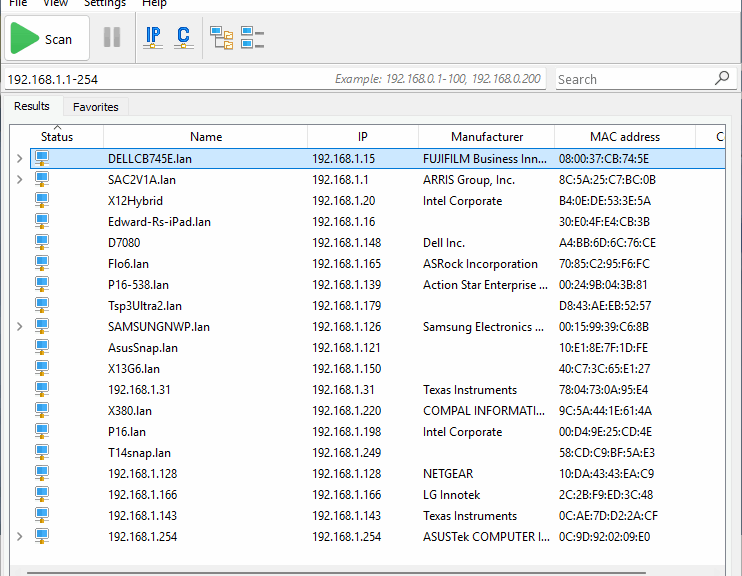Click MAC address 0C:AE:7D:D2:2A:CF
This screenshot has width=742, height=576.
coord(608,516)
